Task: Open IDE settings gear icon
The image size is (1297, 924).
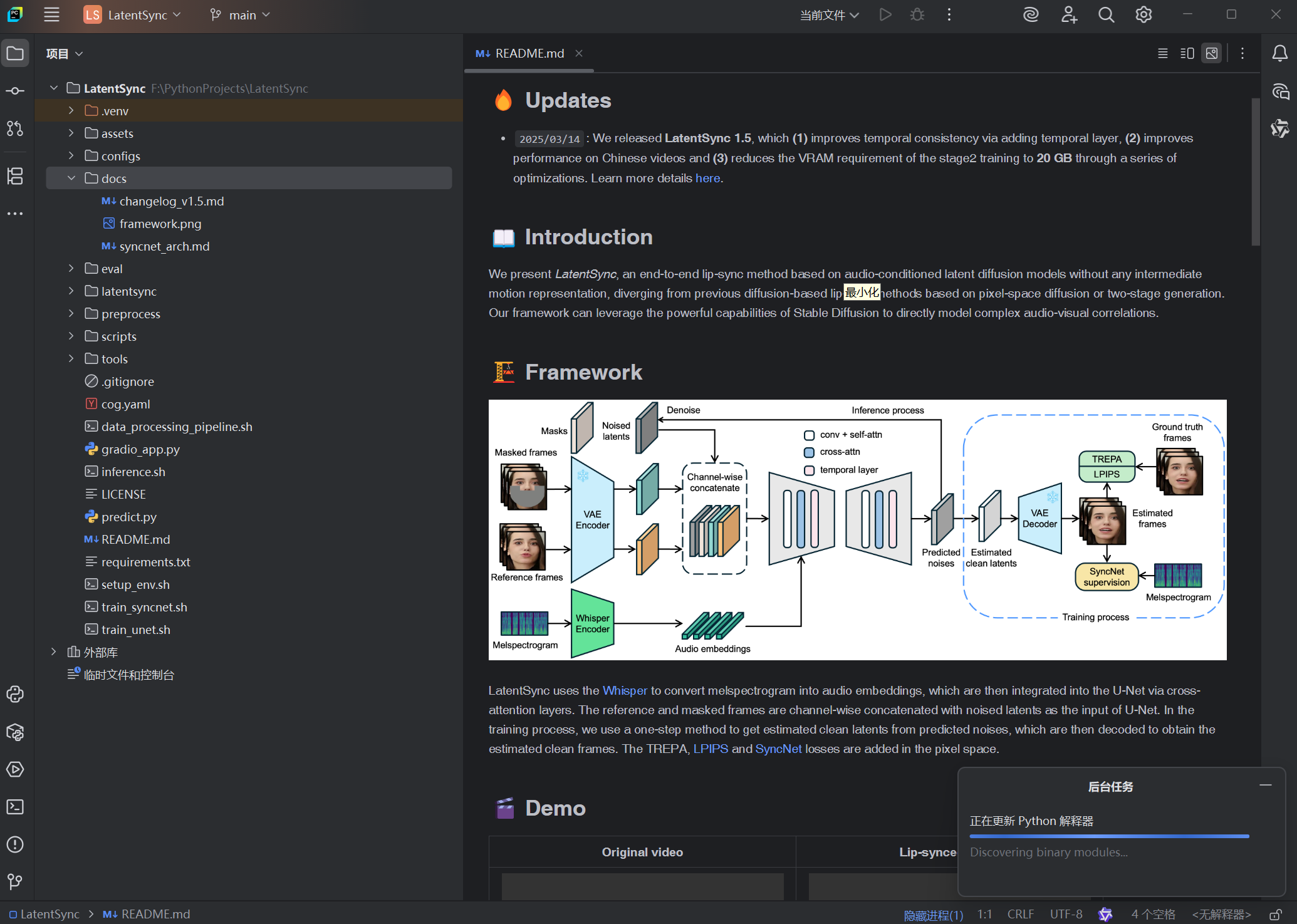Action: [1143, 15]
